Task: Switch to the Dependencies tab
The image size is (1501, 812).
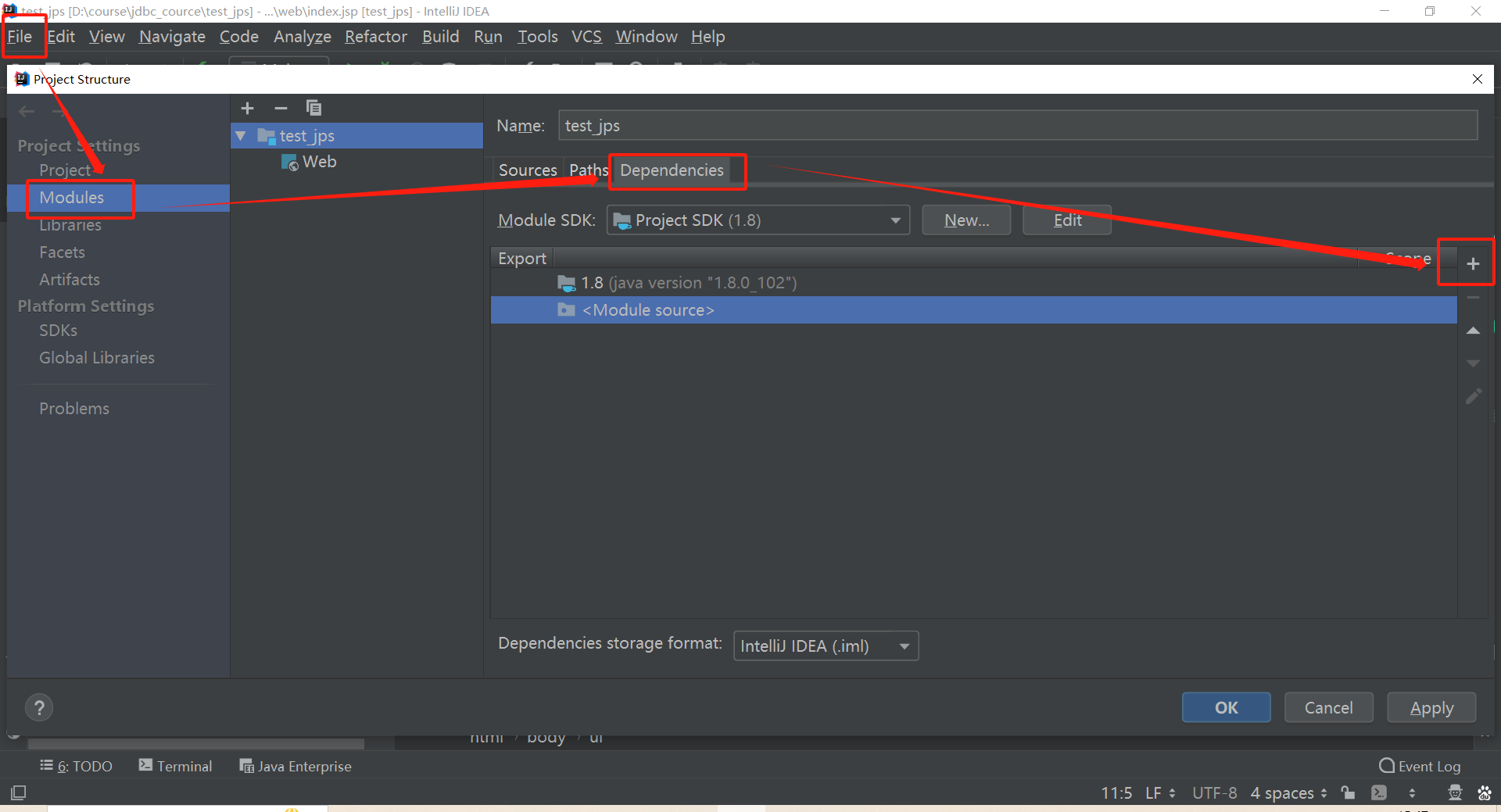Action: pyautogui.click(x=672, y=170)
